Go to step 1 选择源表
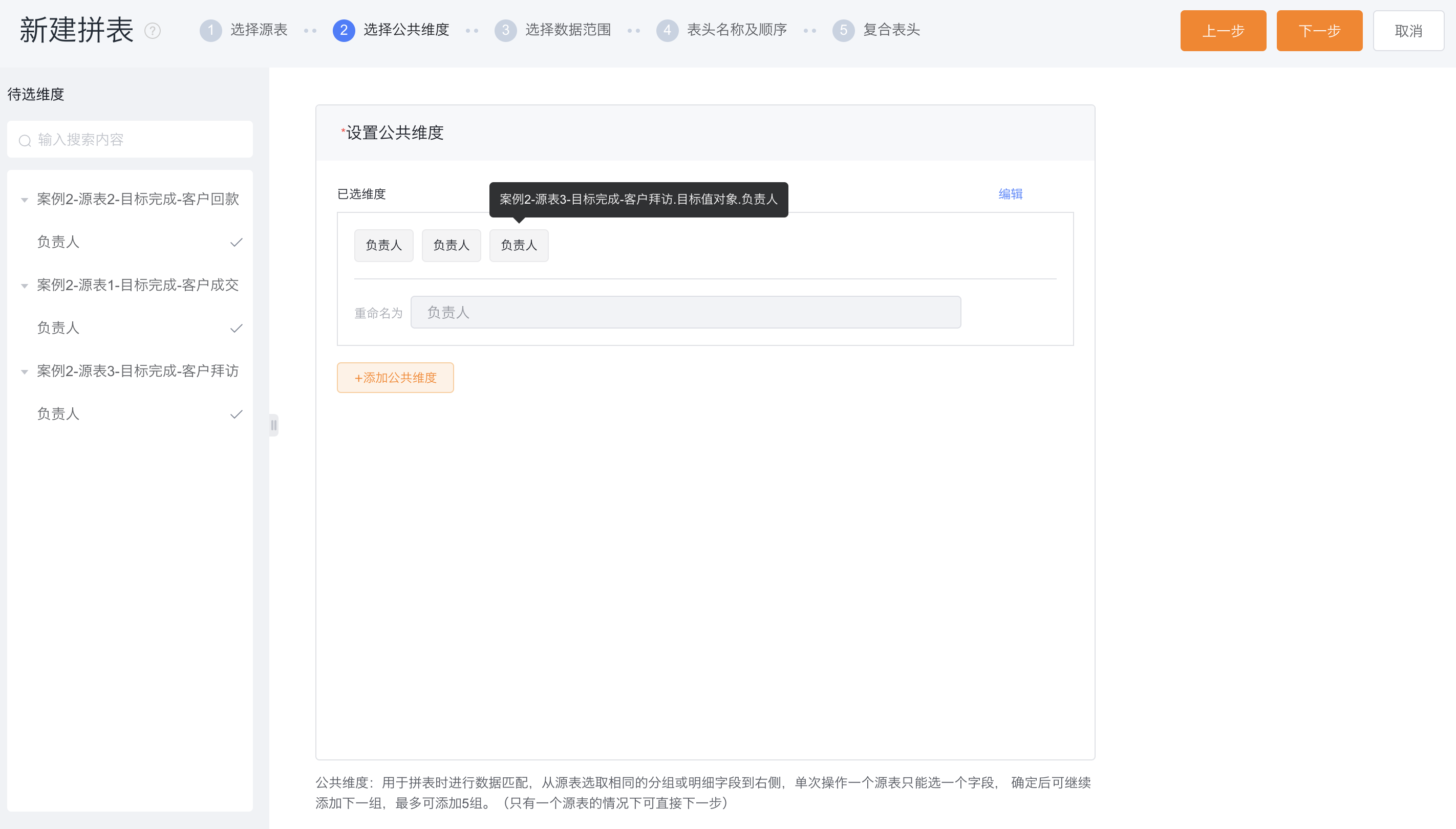Screen dimensions: 1456x829 243,30
